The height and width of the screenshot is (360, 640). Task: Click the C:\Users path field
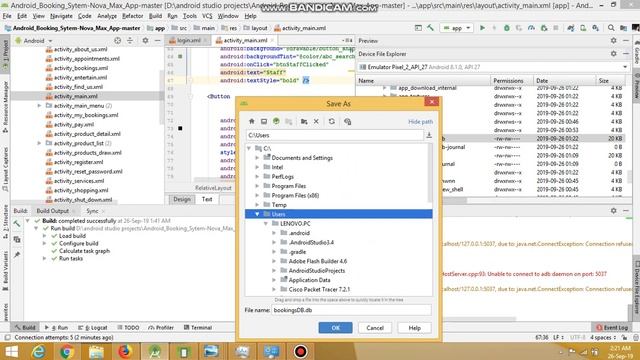(334, 135)
